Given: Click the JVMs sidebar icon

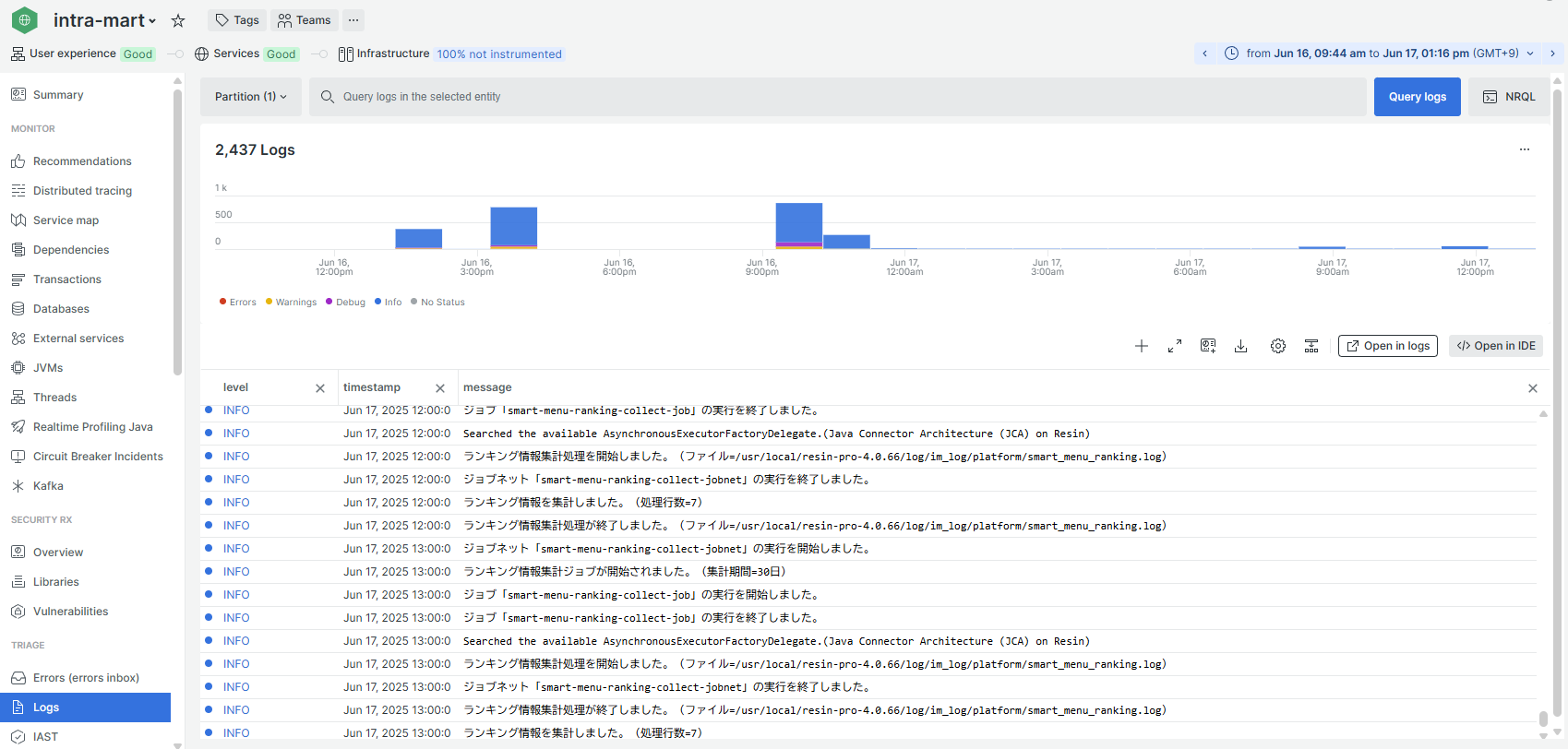Looking at the screenshot, I should point(18,368).
